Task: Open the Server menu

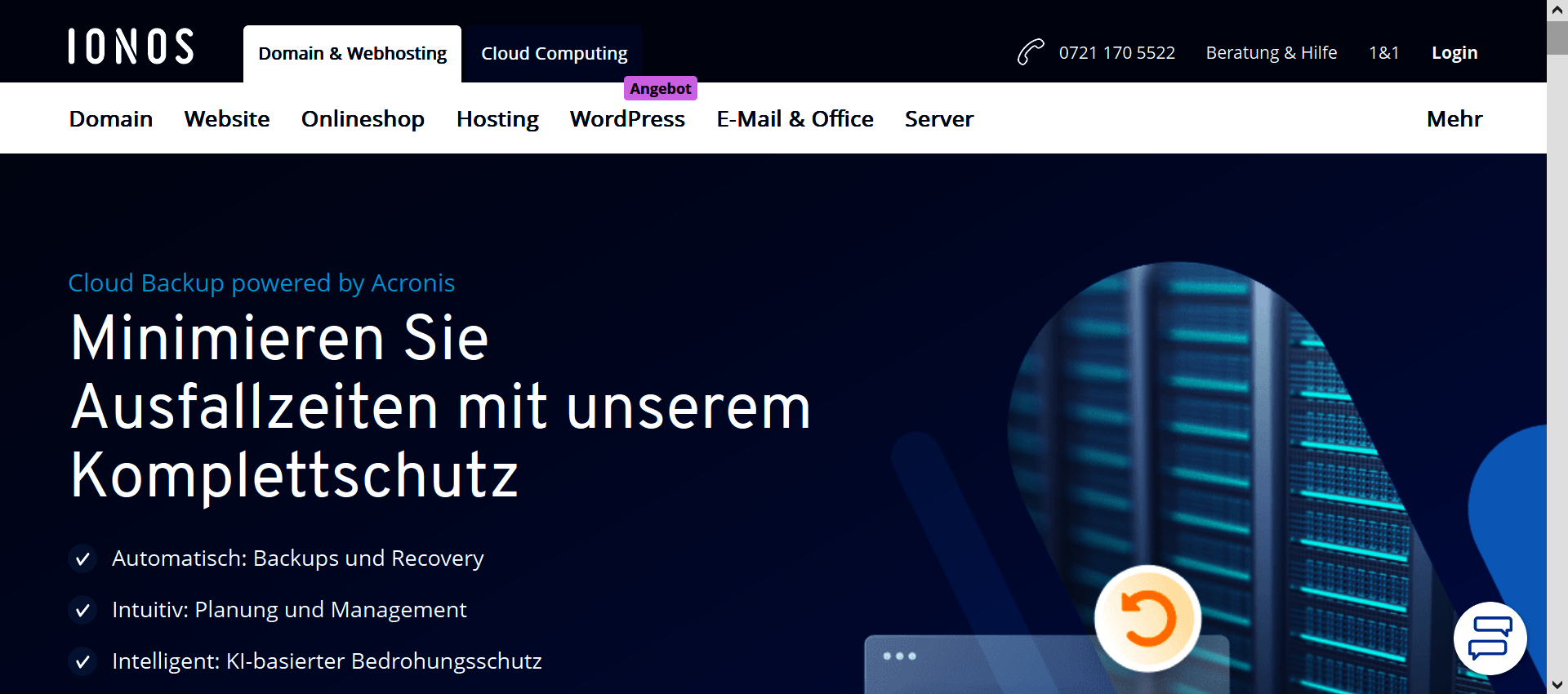Action: 939,119
